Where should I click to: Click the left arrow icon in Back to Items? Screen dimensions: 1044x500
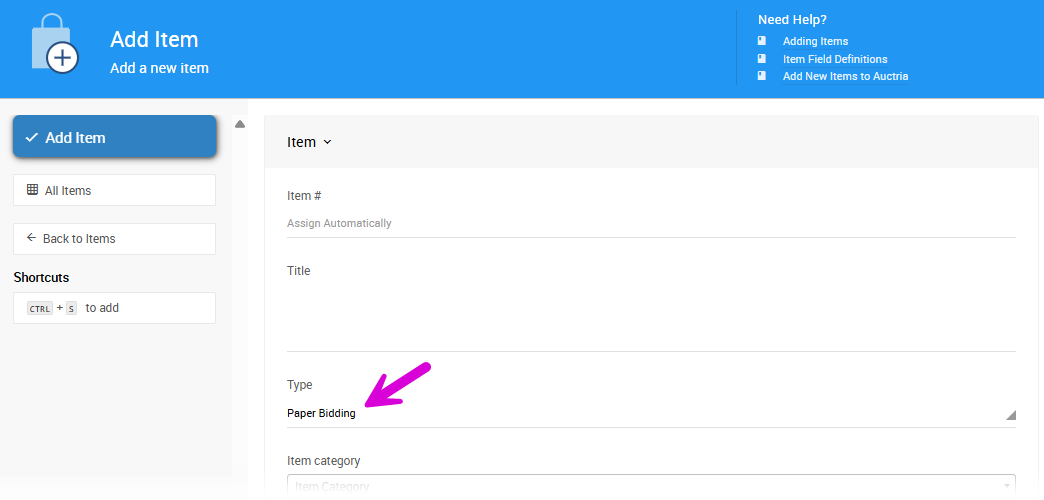click(x=31, y=238)
